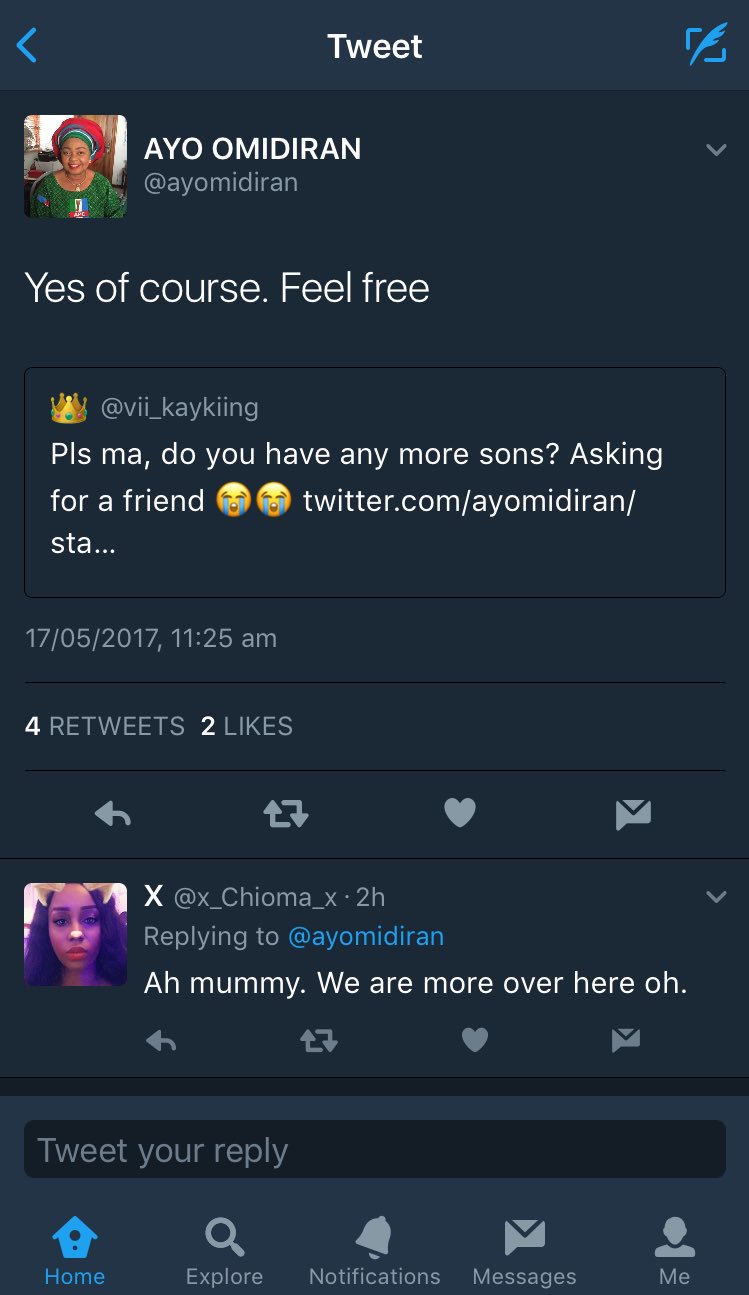The image size is (749, 1295).
Task: Like x_Chioma_x's reply with the heart
Action: click(474, 1041)
